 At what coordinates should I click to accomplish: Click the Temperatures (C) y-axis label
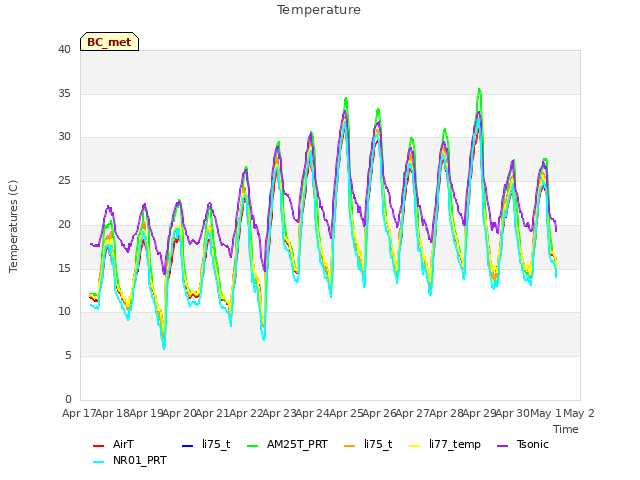[x=13, y=226]
